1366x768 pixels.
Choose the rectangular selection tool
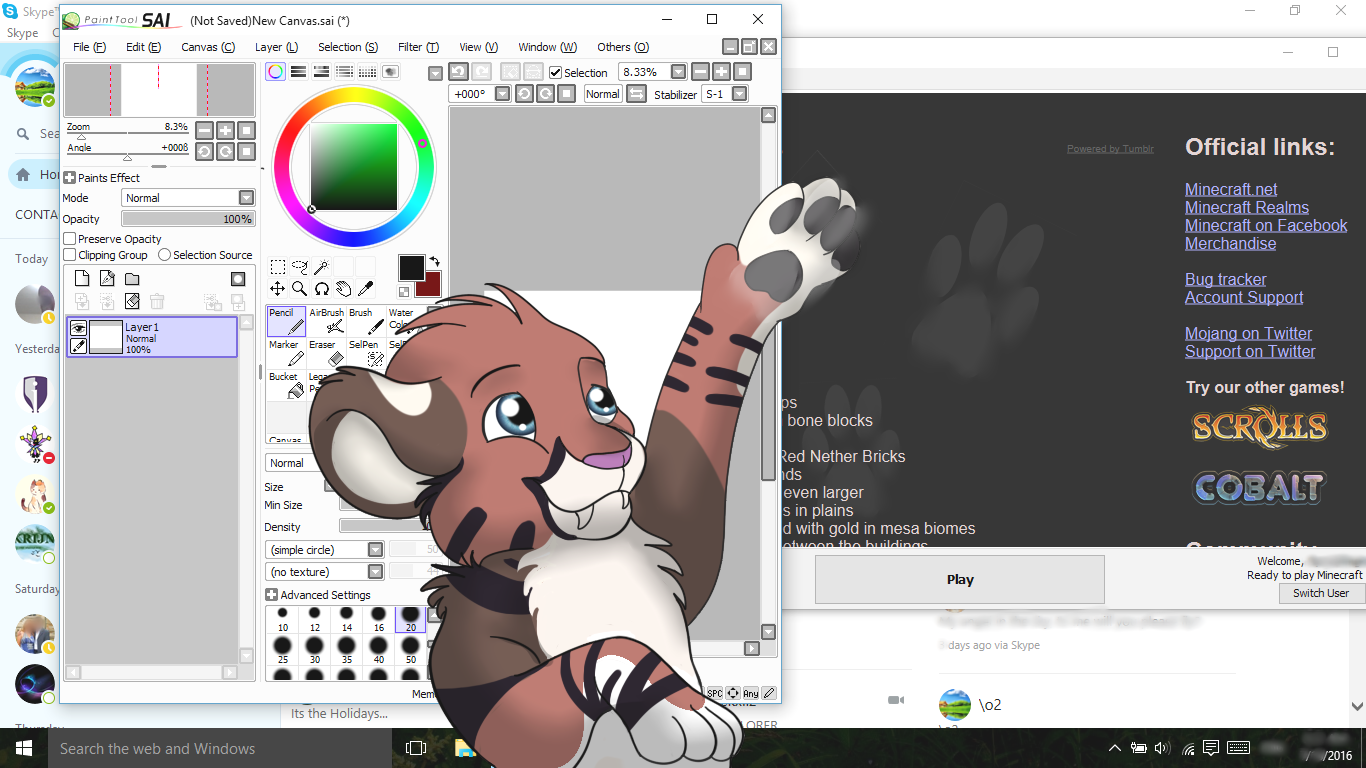(278, 267)
